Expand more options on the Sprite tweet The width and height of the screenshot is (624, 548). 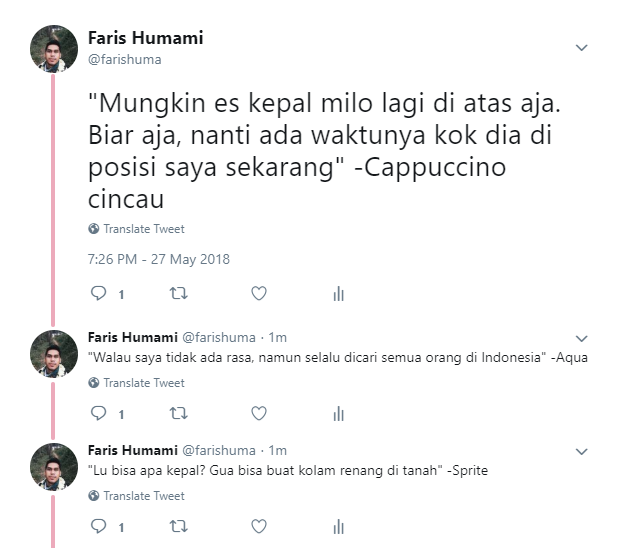pos(581,452)
